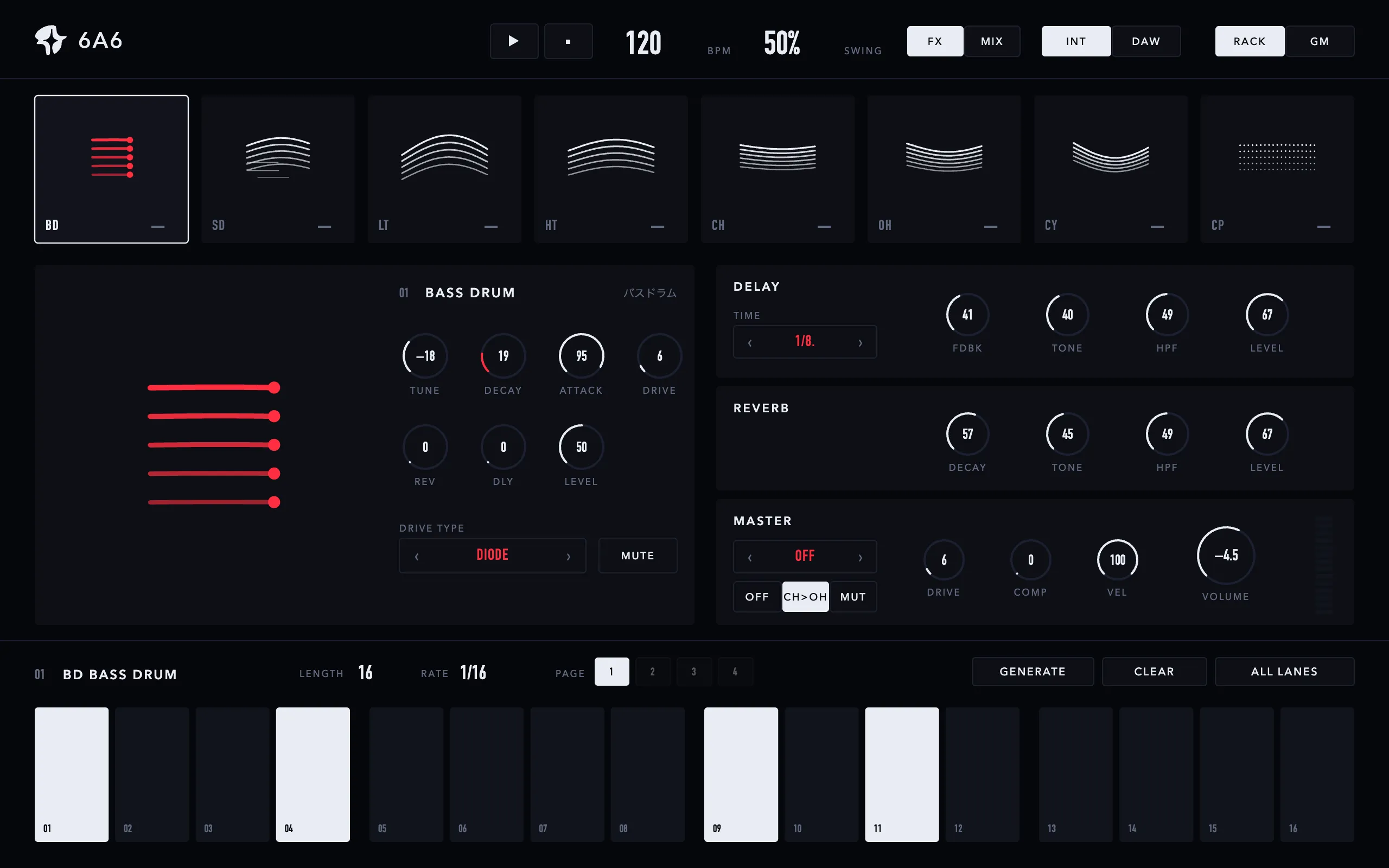
Task: Select the BD bass drum pad
Action: 111,169
